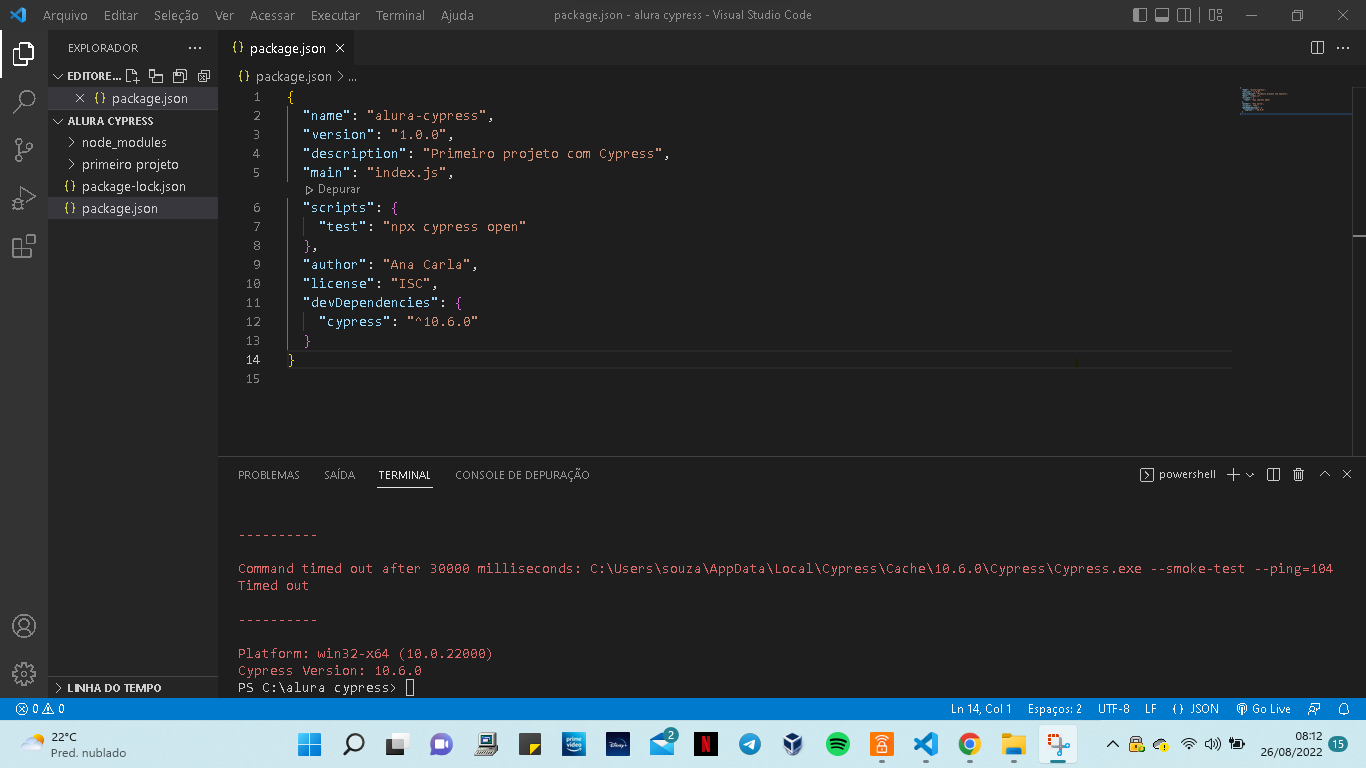Change the UTF-8 encoding in status bar
The width and height of the screenshot is (1366, 768).
point(1113,709)
